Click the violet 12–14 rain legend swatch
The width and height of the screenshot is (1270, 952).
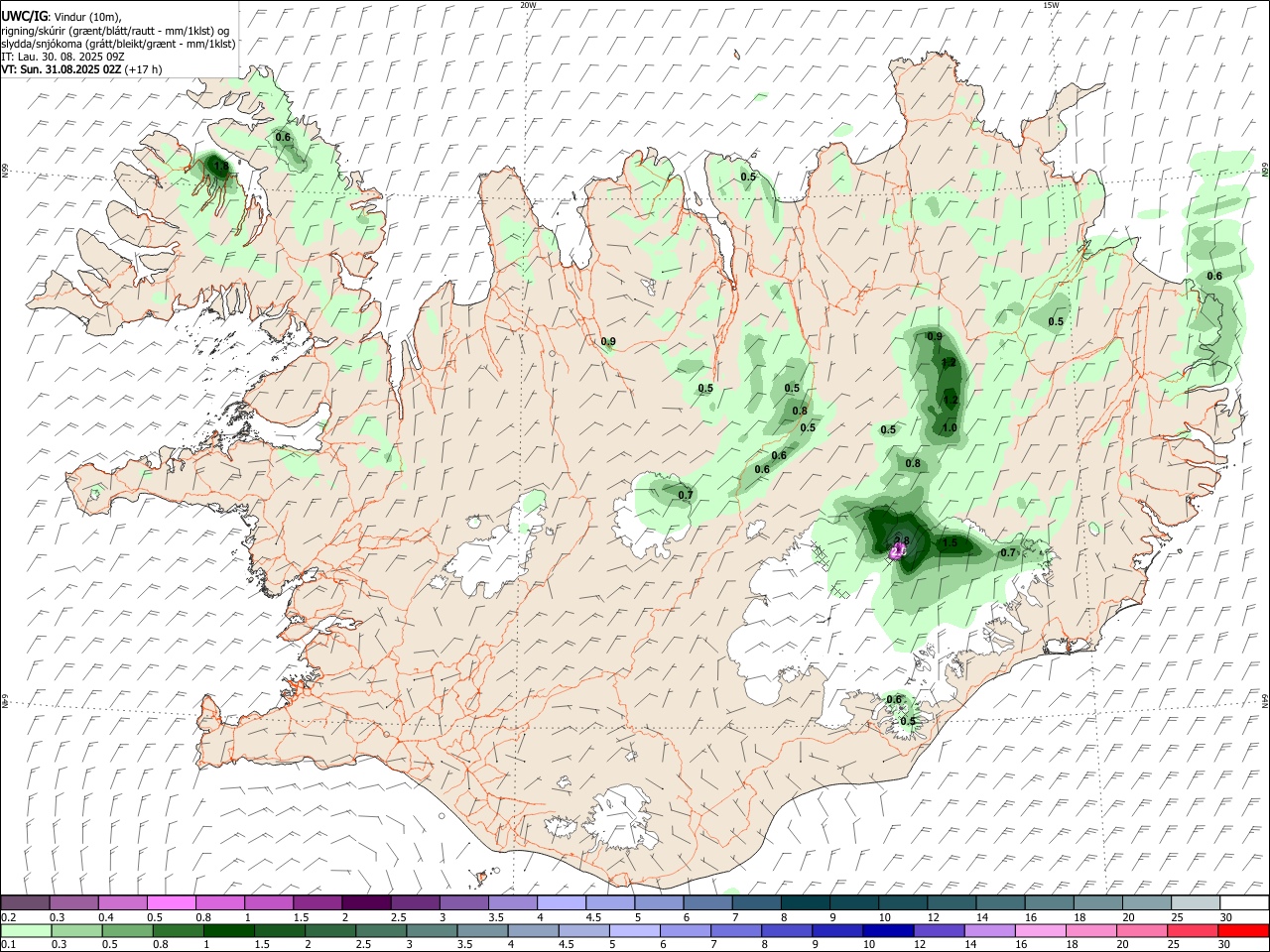[x=940, y=930]
